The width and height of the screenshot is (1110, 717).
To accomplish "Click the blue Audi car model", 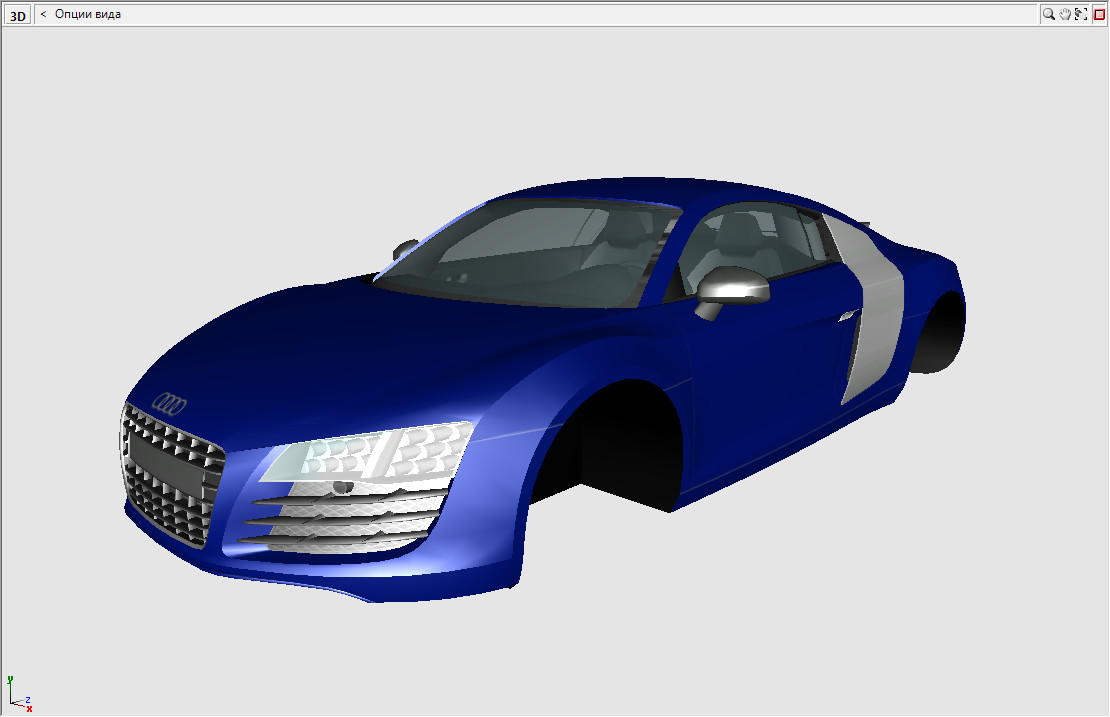I will [x=544, y=389].
